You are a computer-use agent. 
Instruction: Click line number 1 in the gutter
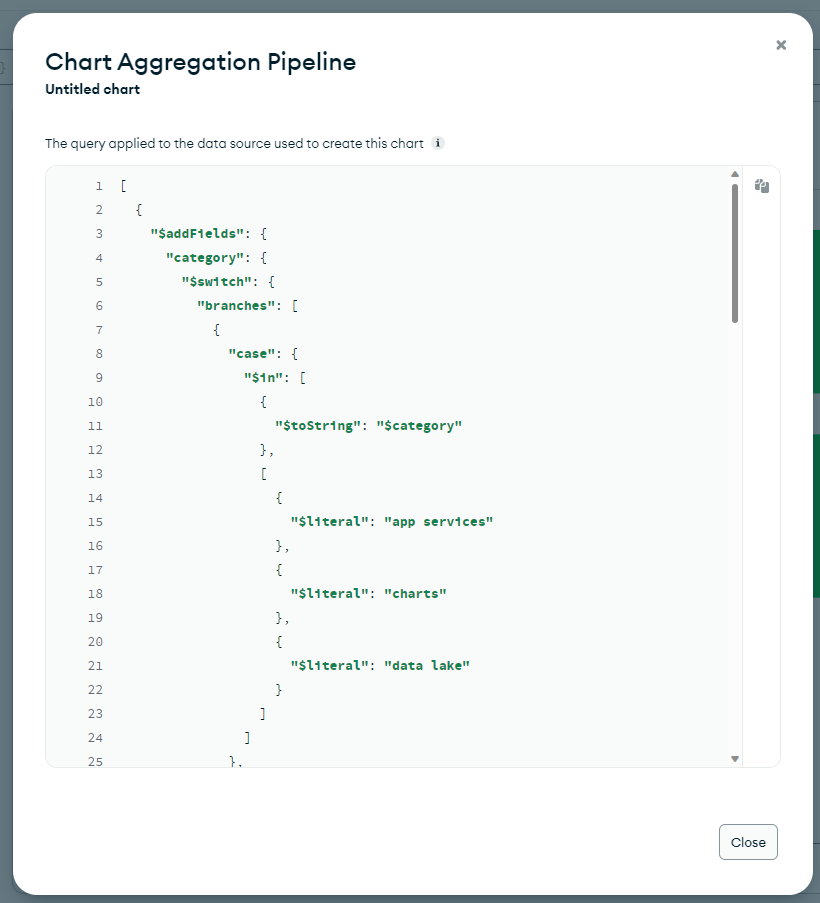pyautogui.click(x=99, y=186)
